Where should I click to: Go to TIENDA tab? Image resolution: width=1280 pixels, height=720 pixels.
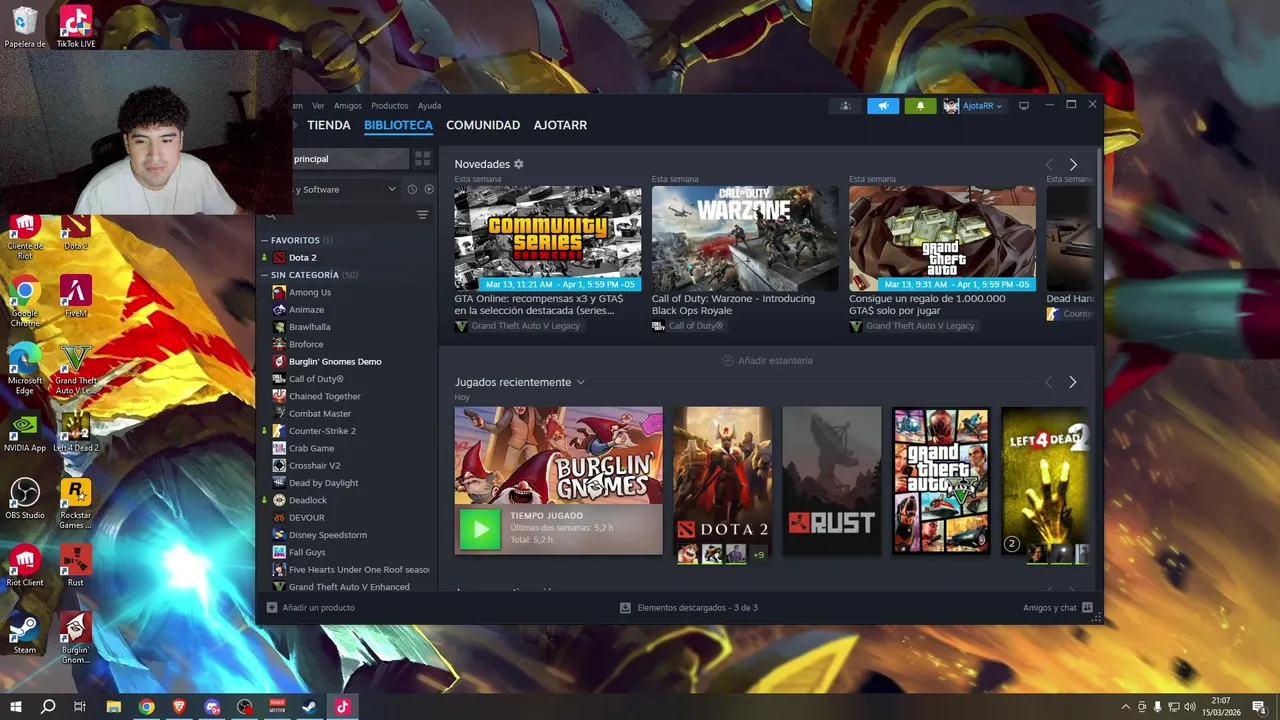329,125
